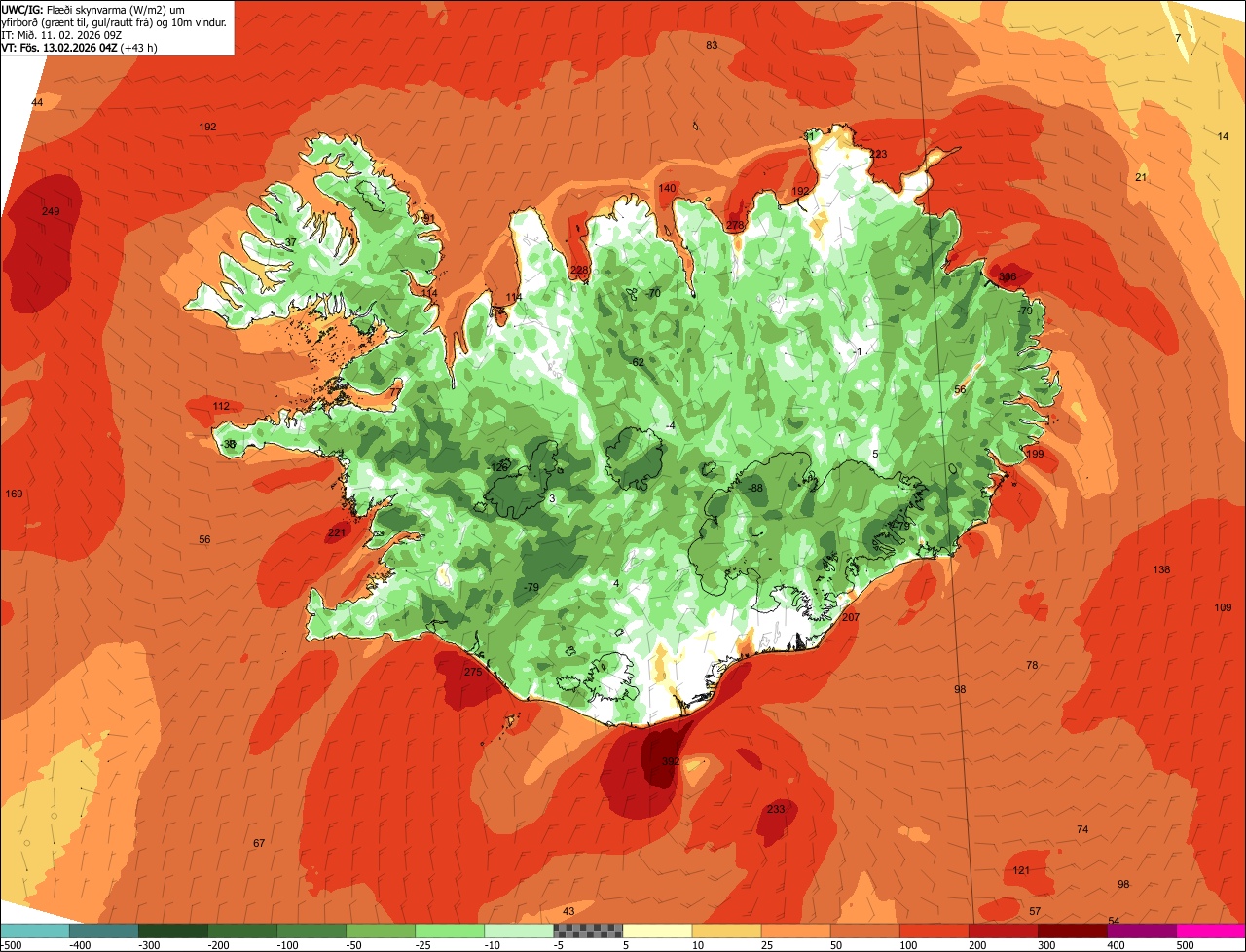Click the map value '228'
This screenshot has height=952, width=1246.
tap(579, 270)
